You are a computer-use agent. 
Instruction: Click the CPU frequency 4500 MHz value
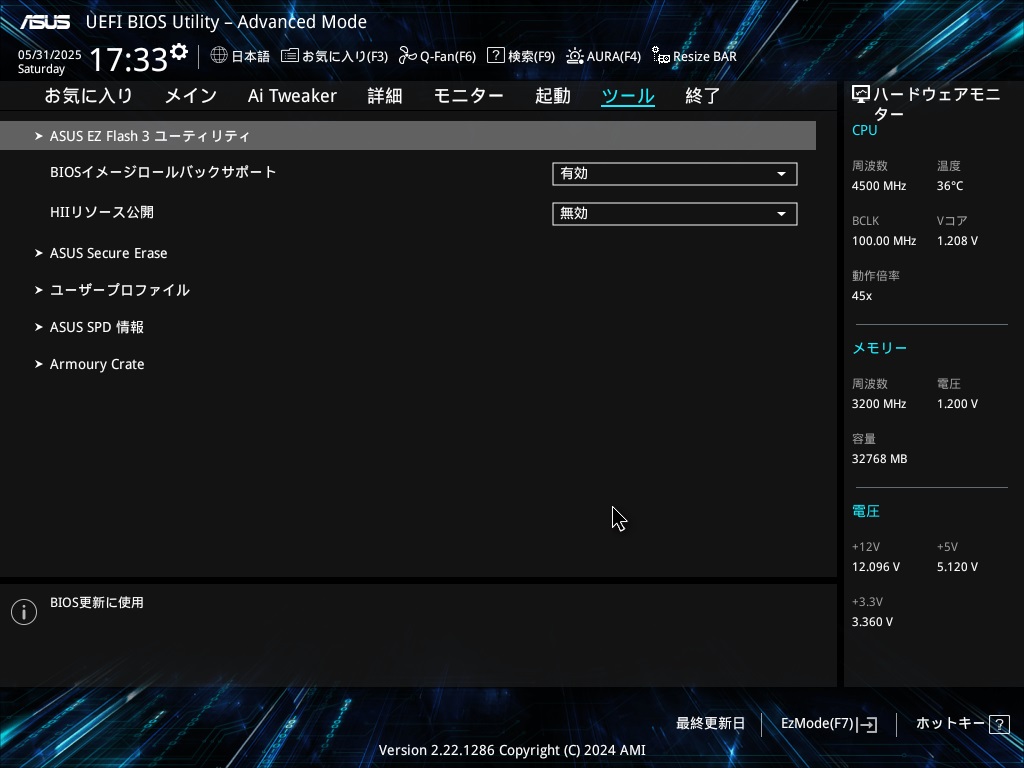click(879, 186)
